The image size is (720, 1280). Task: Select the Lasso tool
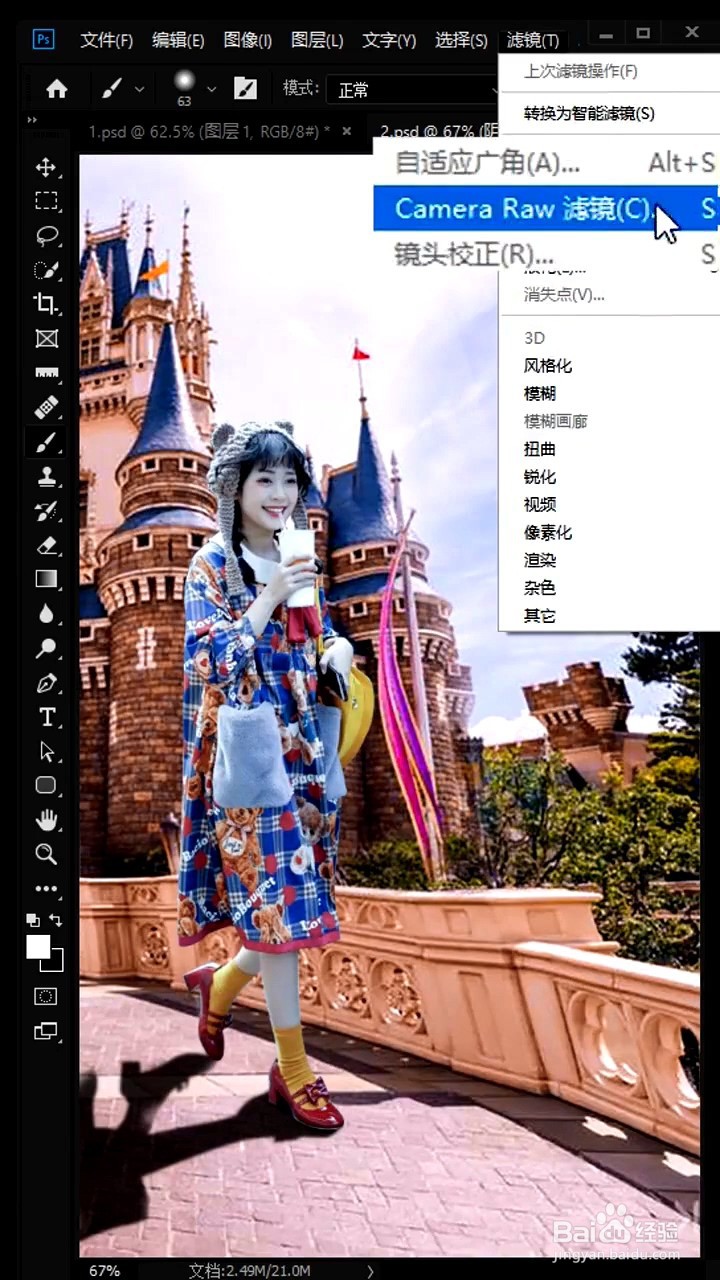point(46,236)
